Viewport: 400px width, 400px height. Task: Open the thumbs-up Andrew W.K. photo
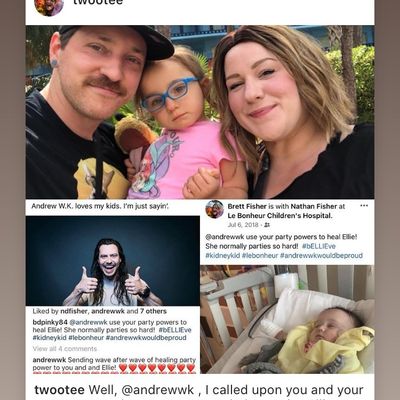tap(113, 261)
